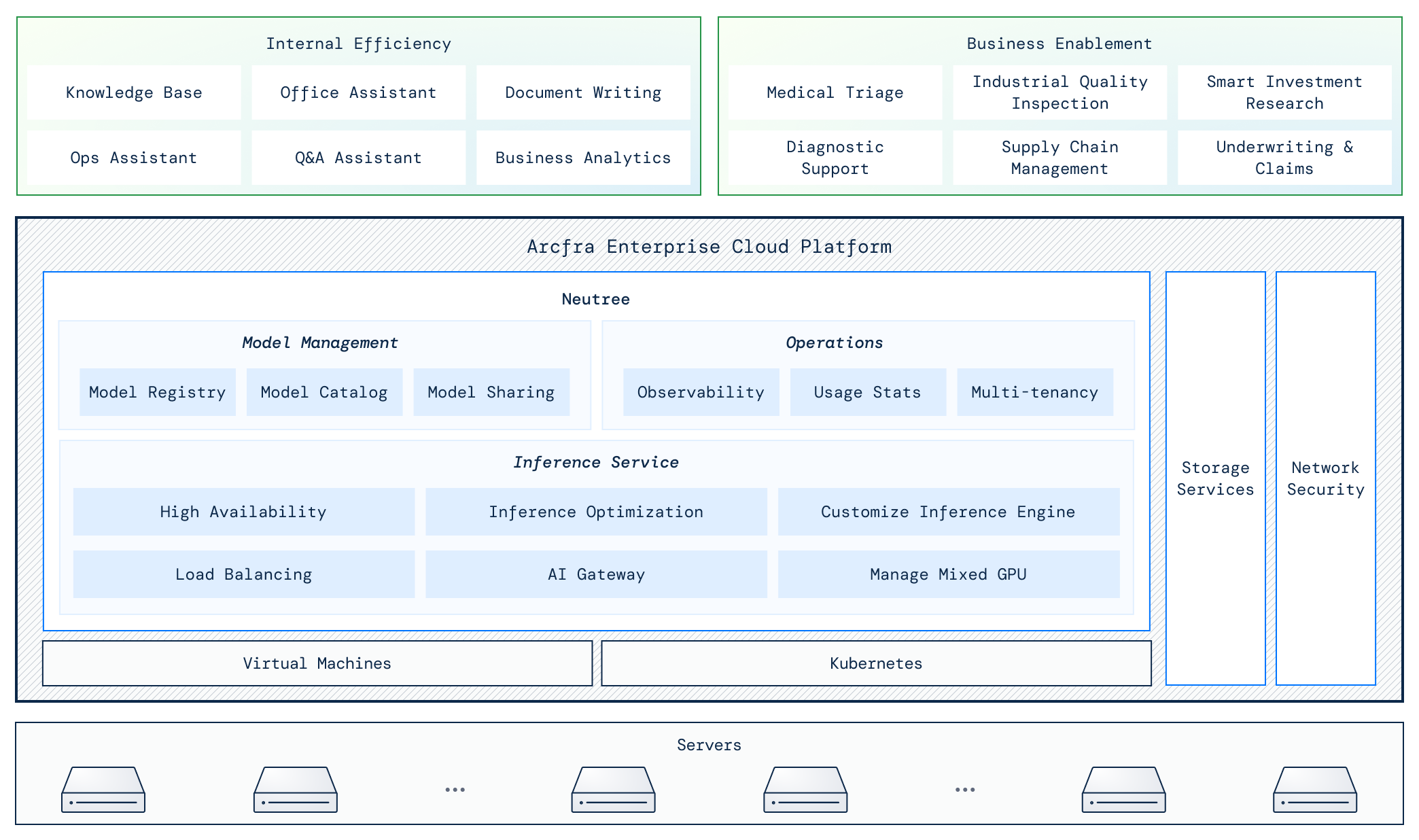Open Smart Investment Research
This screenshot has height=840, width=1419.
tap(1284, 92)
